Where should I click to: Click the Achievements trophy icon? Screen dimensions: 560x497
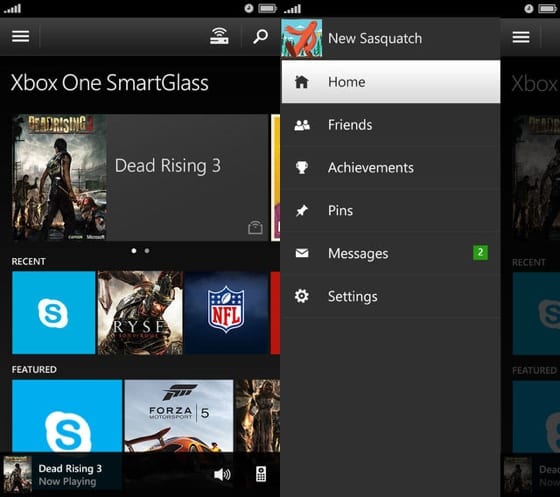pyautogui.click(x=302, y=167)
